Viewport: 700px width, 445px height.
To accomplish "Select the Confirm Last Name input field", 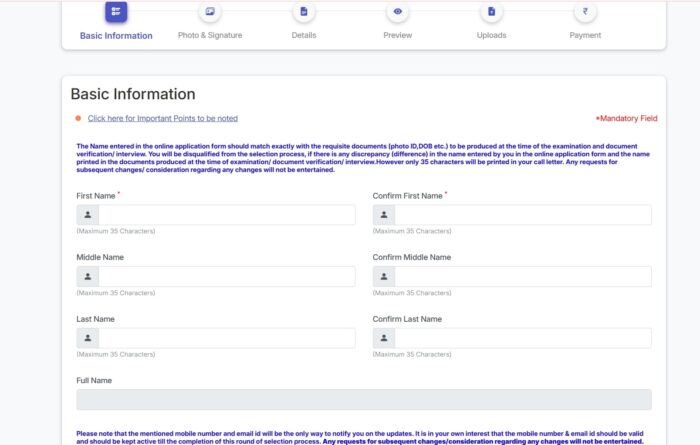I will tap(522, 338).
